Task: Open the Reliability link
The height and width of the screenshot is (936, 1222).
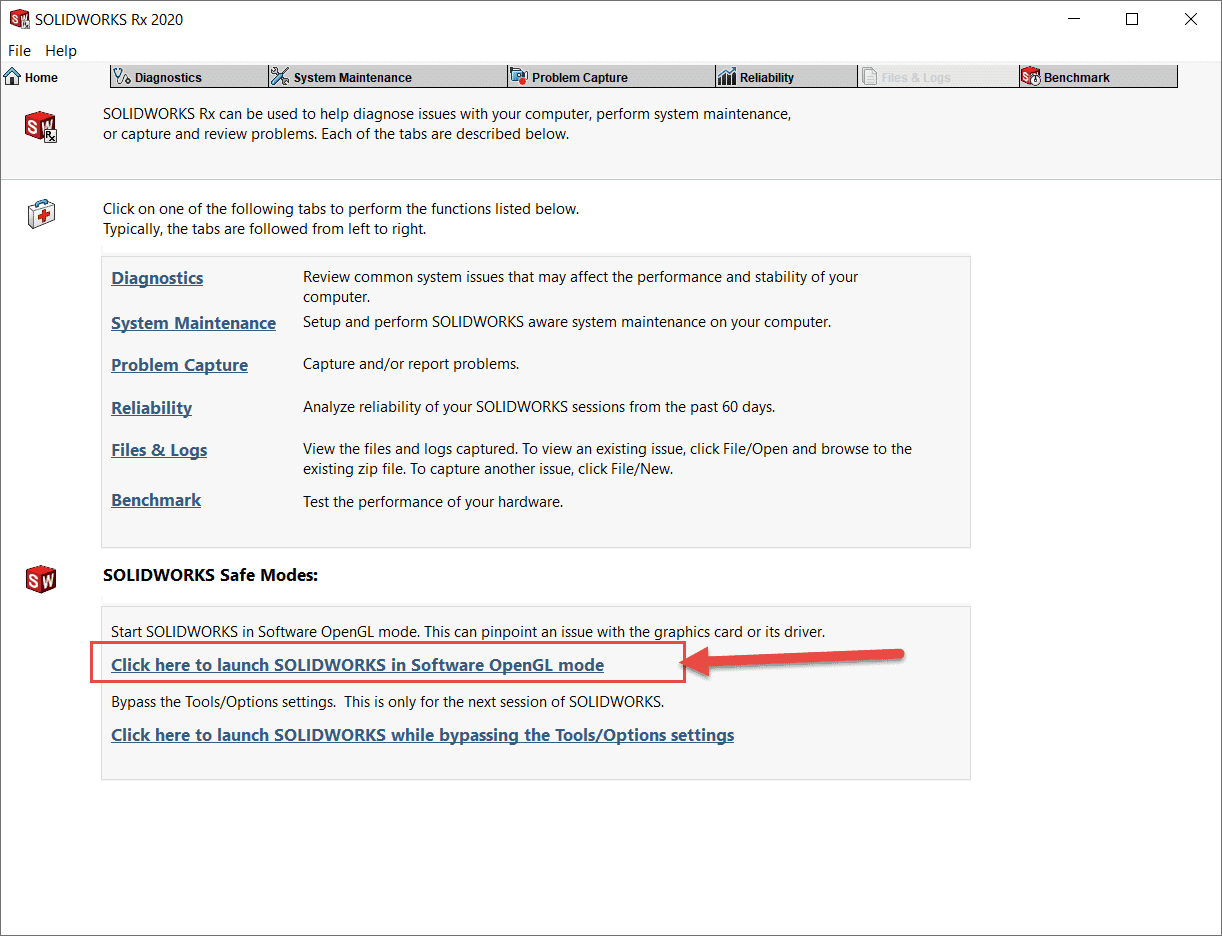Action: pos(151,408)
